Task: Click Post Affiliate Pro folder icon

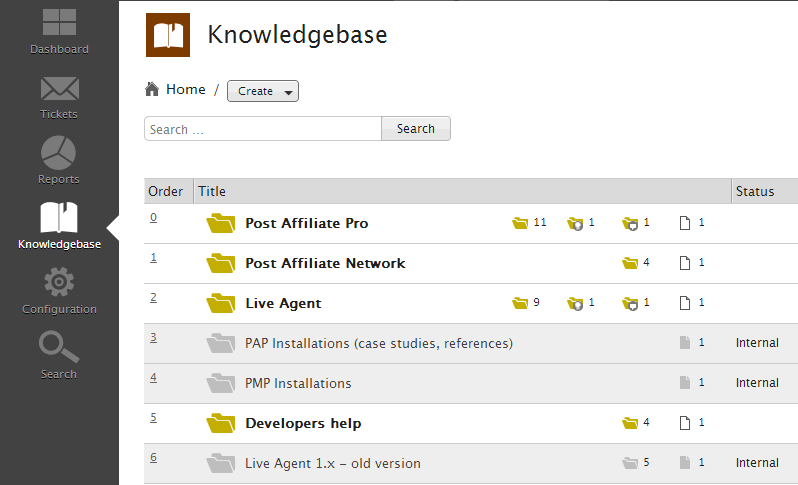Action: 220,223
